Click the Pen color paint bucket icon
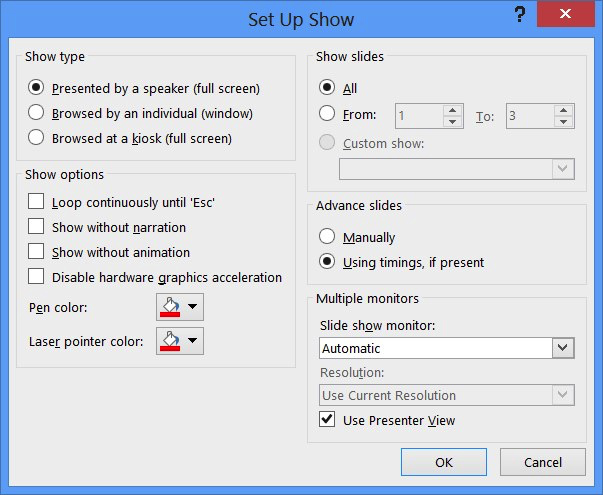This screenshot has height=495, width=603. pos(169,307)
